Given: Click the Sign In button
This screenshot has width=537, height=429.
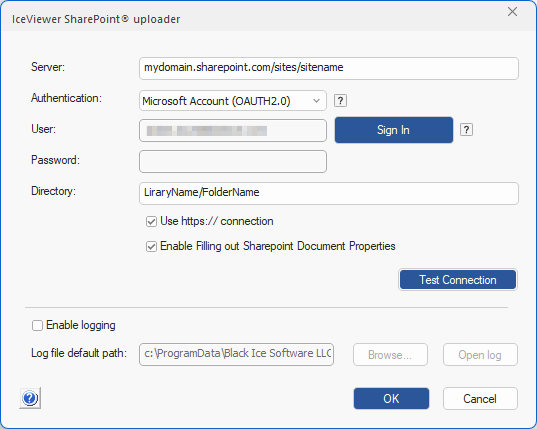Looking at the screenshot, I should [x=394, y=130].
